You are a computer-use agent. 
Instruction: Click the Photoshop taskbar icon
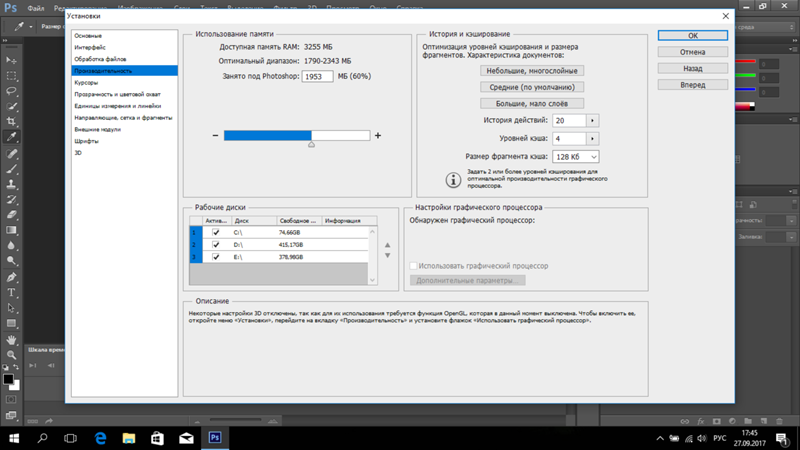pyautogui.click(x=215, y=438)
